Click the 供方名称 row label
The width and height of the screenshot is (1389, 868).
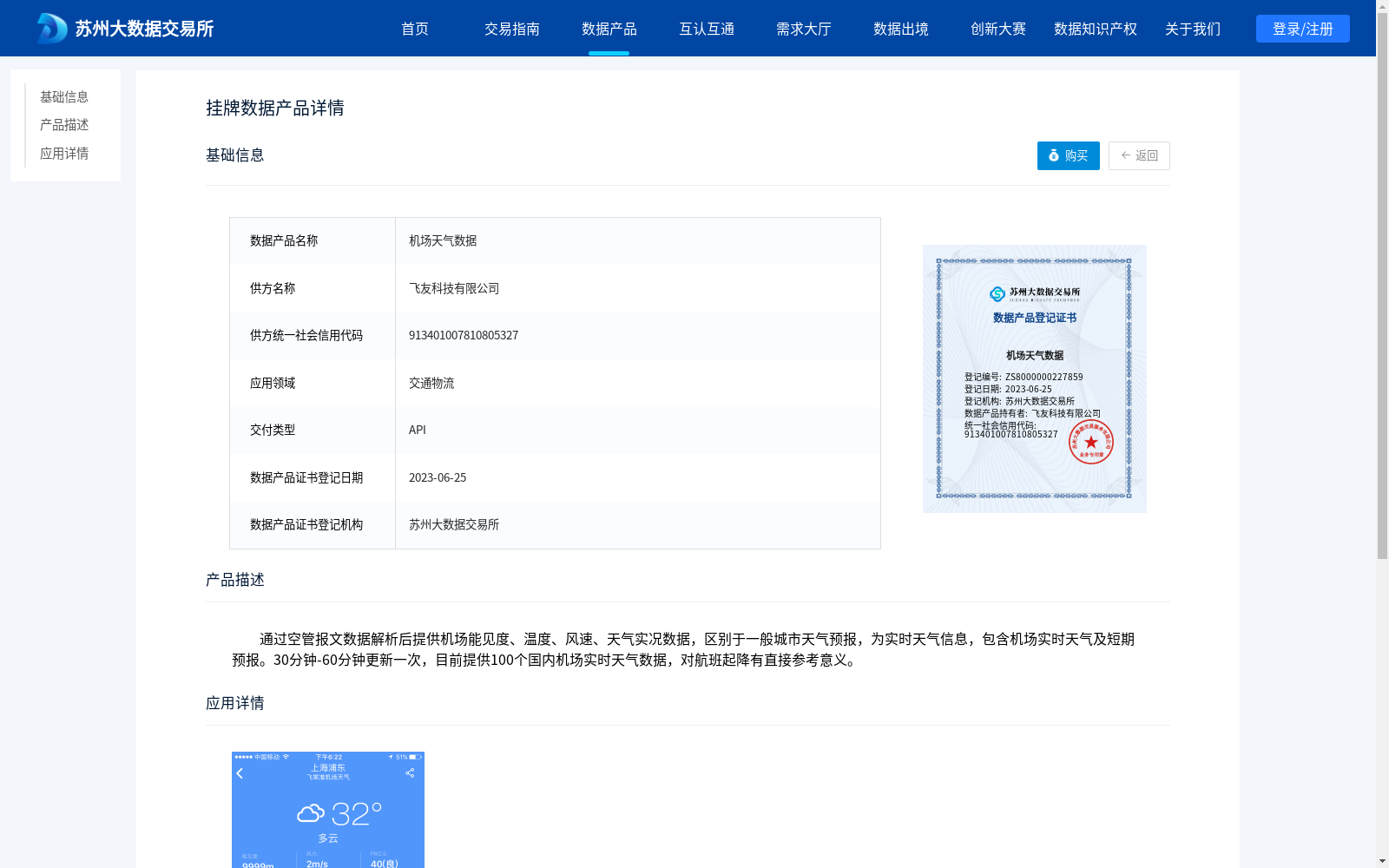(x=273, y=288)
